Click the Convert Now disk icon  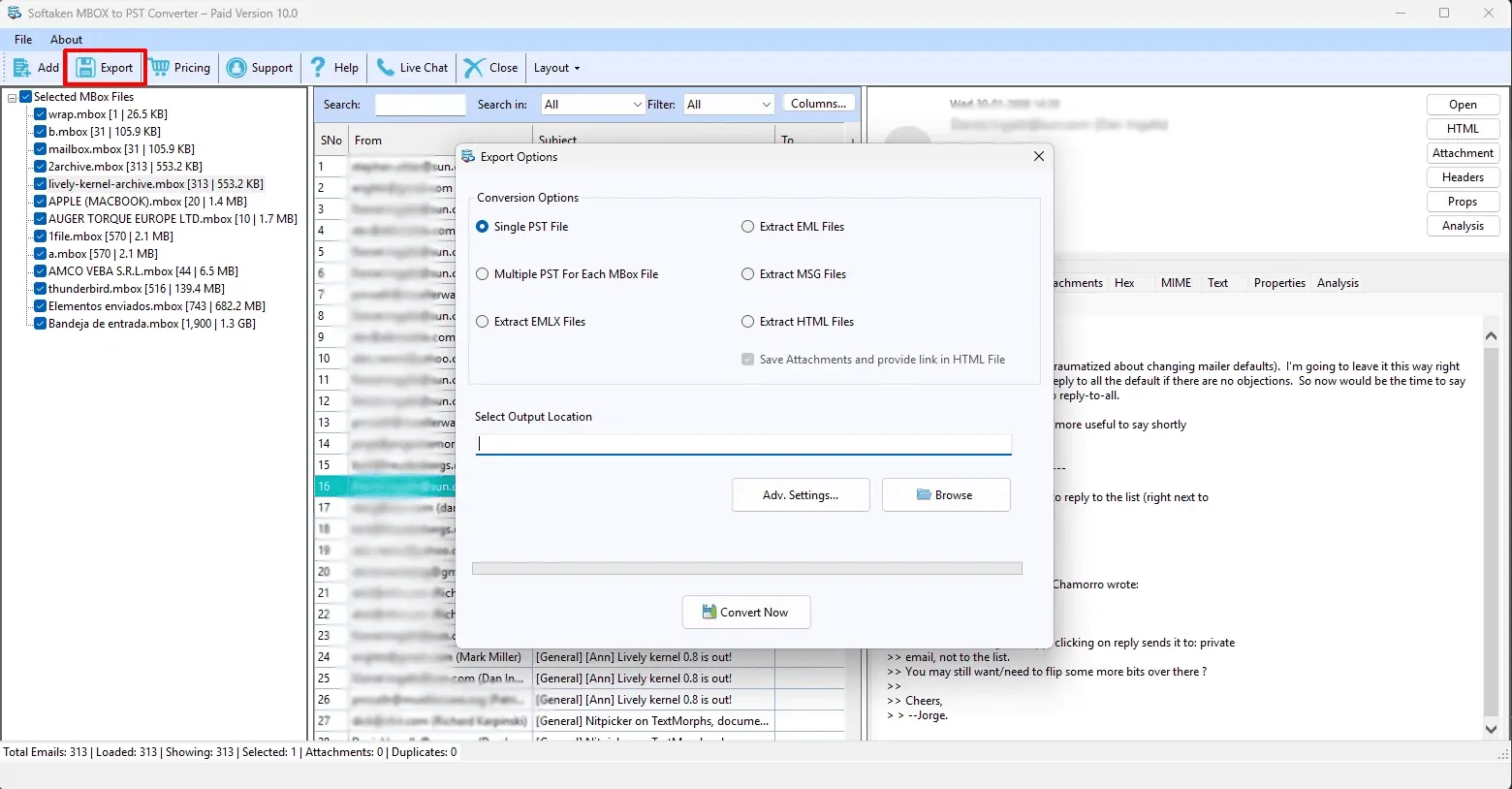click(x=709, y=613)
